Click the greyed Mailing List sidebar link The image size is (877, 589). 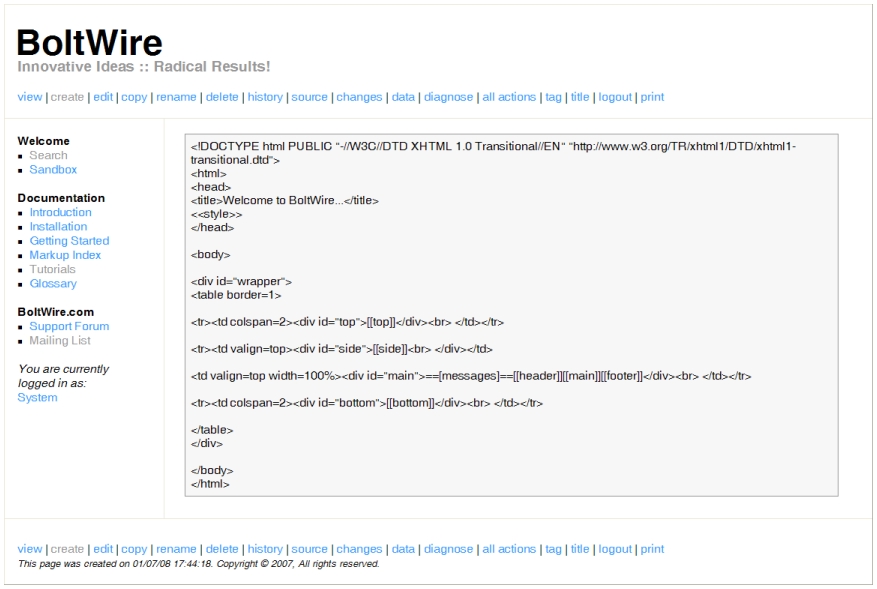click(60, 340)
